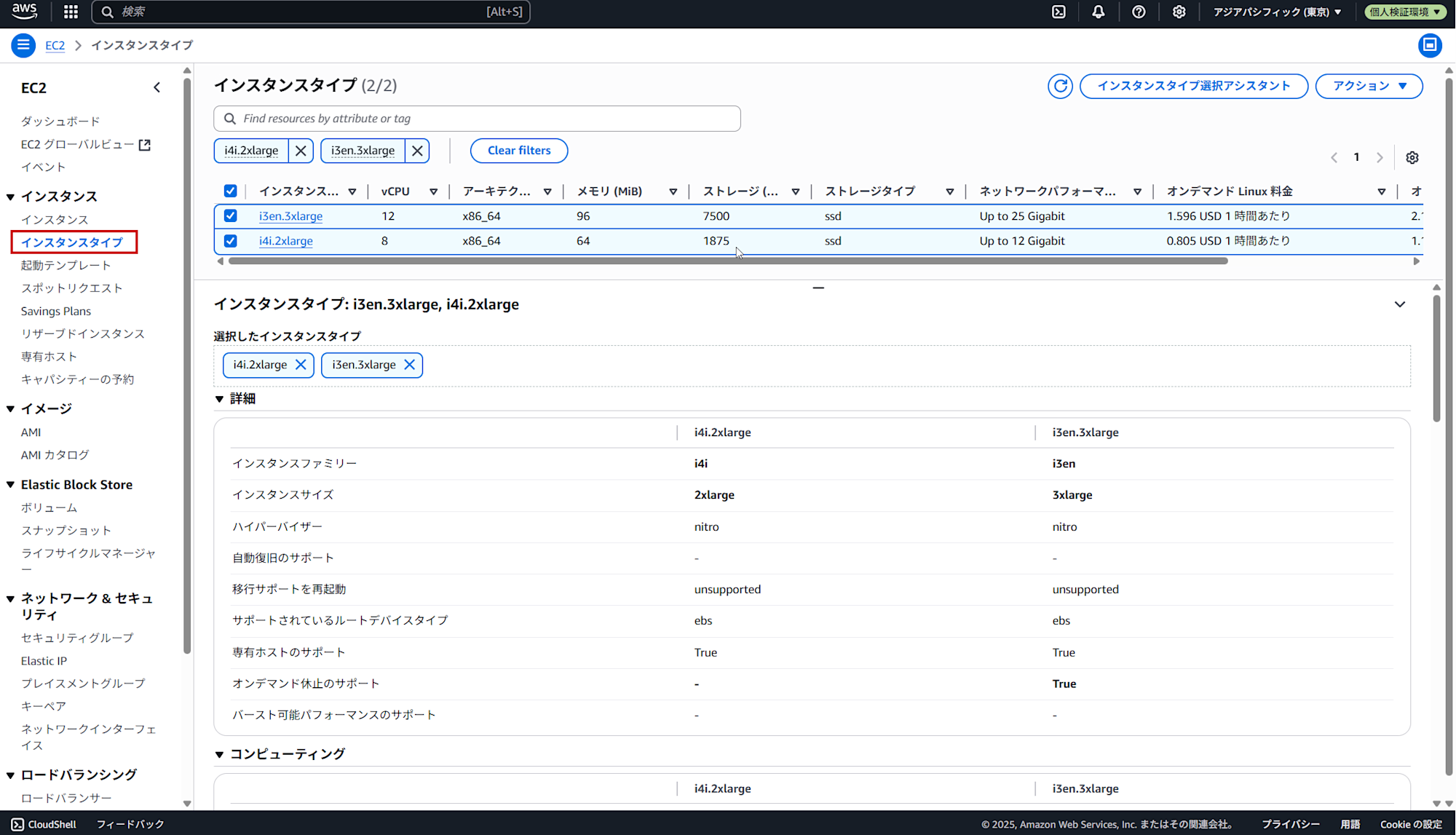1456x835 pixels.
Task: Open the notifications bell
Action: point(1098,12)
